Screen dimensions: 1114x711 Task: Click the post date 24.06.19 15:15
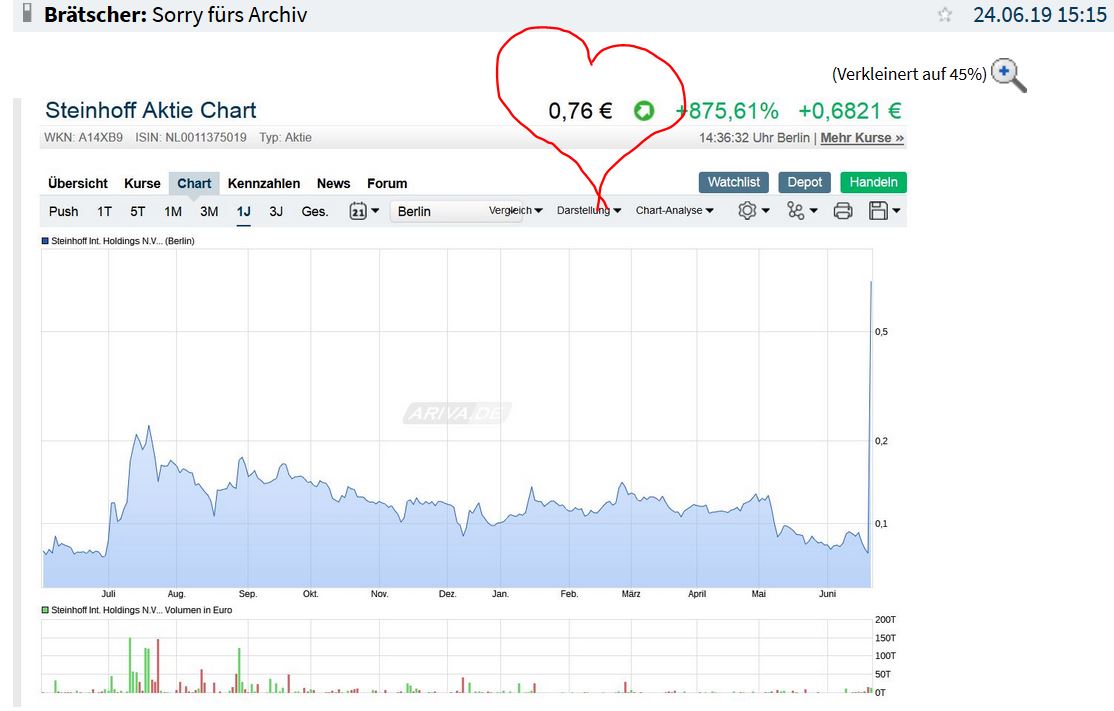pos(1039,14)
